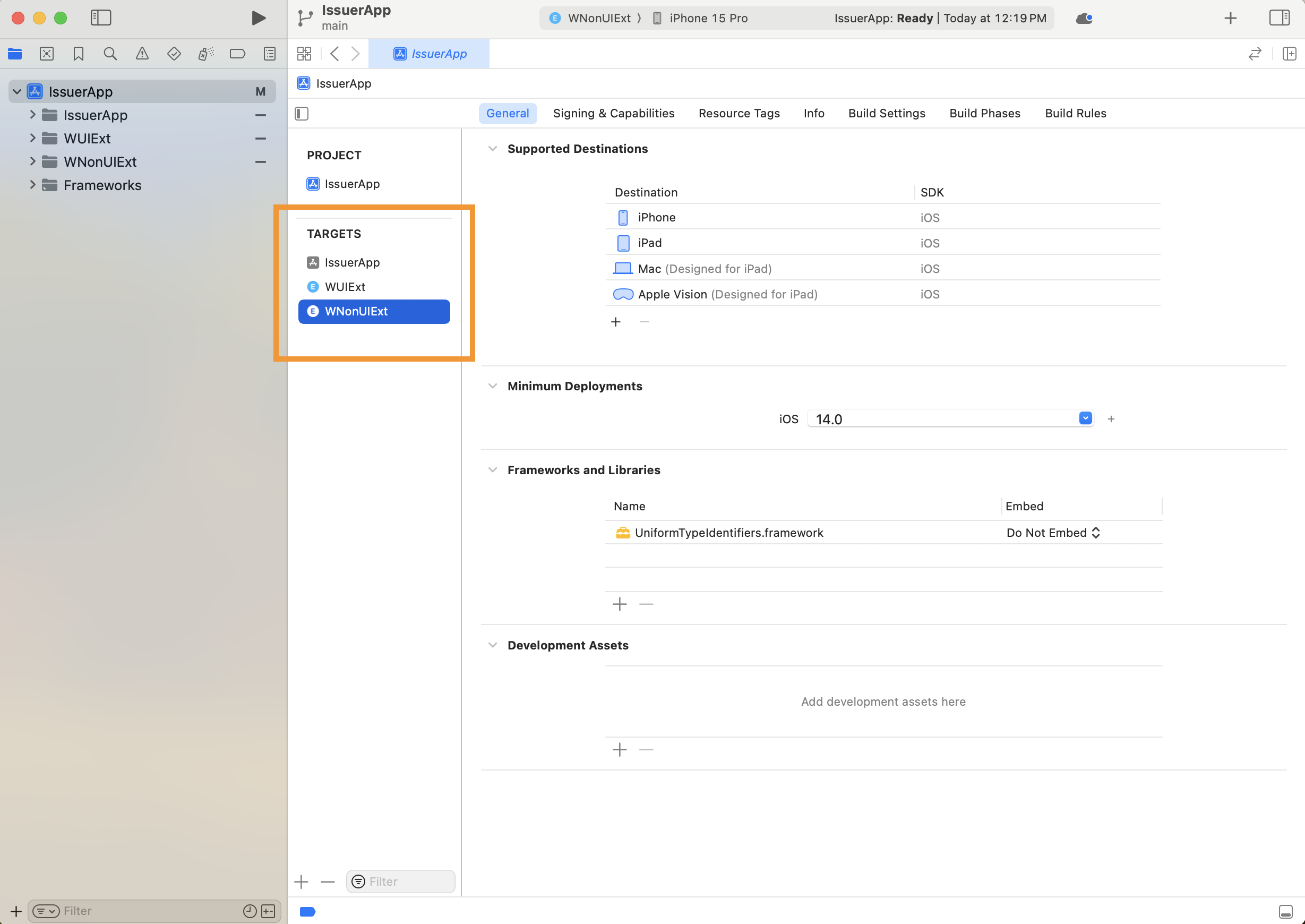Toggle the inspectors panel on the right
This screenshot has width=1305, height=924.
click(1279, 18)
